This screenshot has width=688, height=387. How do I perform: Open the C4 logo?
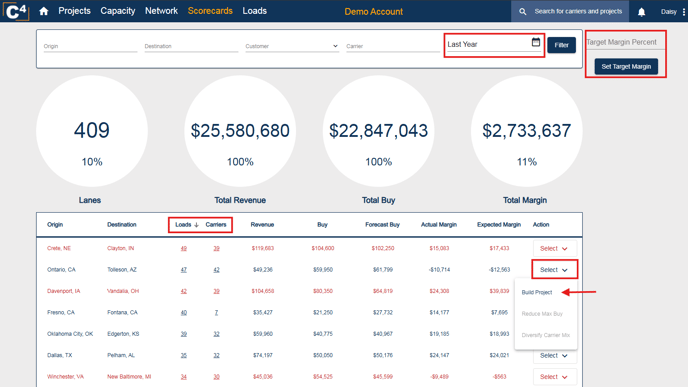point(16,11)
